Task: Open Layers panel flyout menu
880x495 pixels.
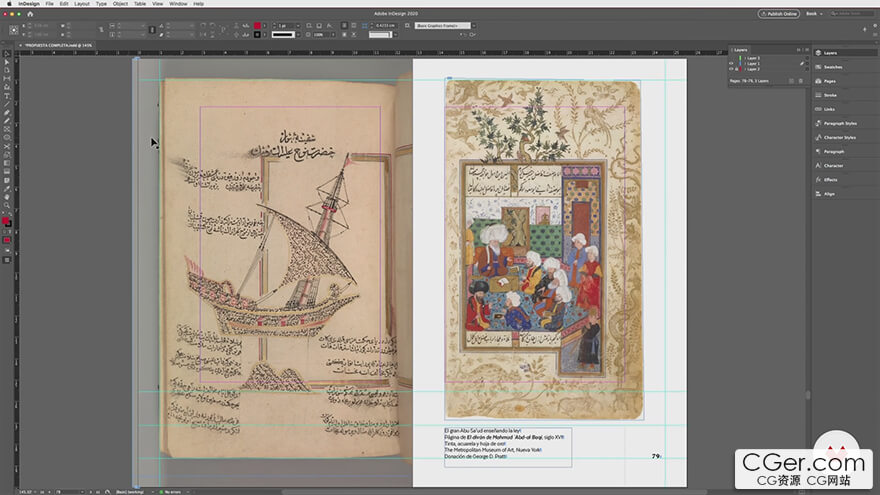Action: tap(807, 50)
